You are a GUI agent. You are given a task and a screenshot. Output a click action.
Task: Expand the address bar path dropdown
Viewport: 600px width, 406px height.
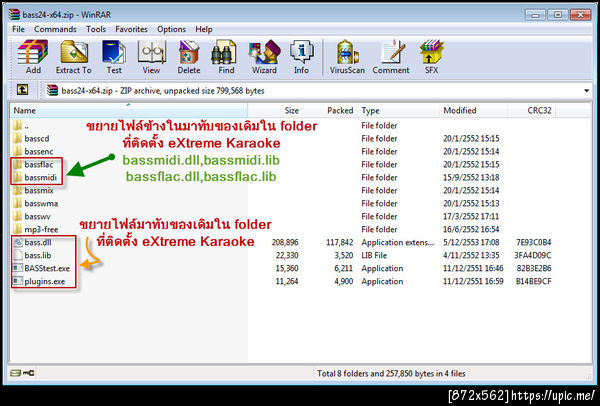(586, 91)
